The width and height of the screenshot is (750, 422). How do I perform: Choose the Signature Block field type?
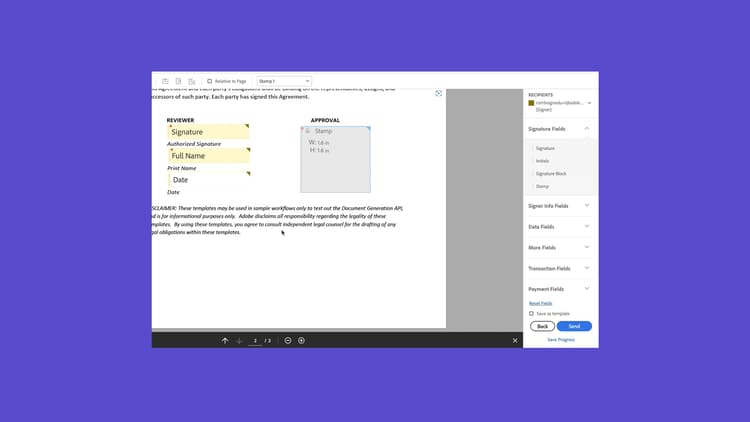(x=551, y=174)
